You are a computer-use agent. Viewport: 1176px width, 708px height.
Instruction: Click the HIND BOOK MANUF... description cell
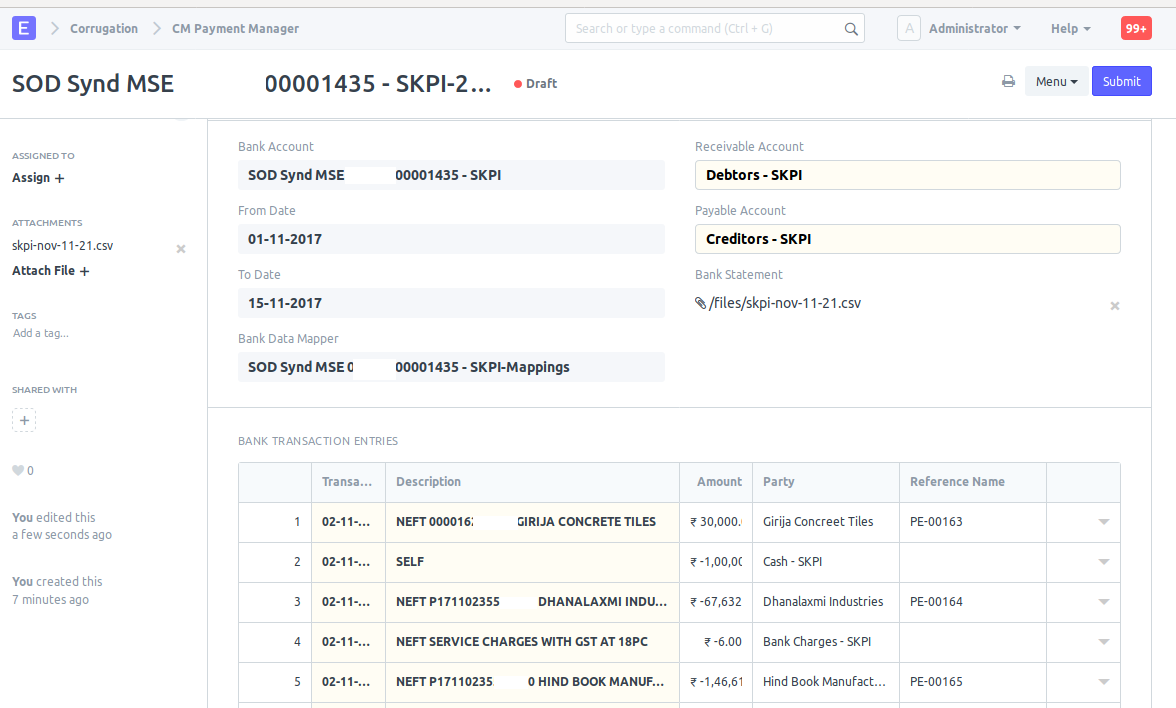tap(532, 682)
